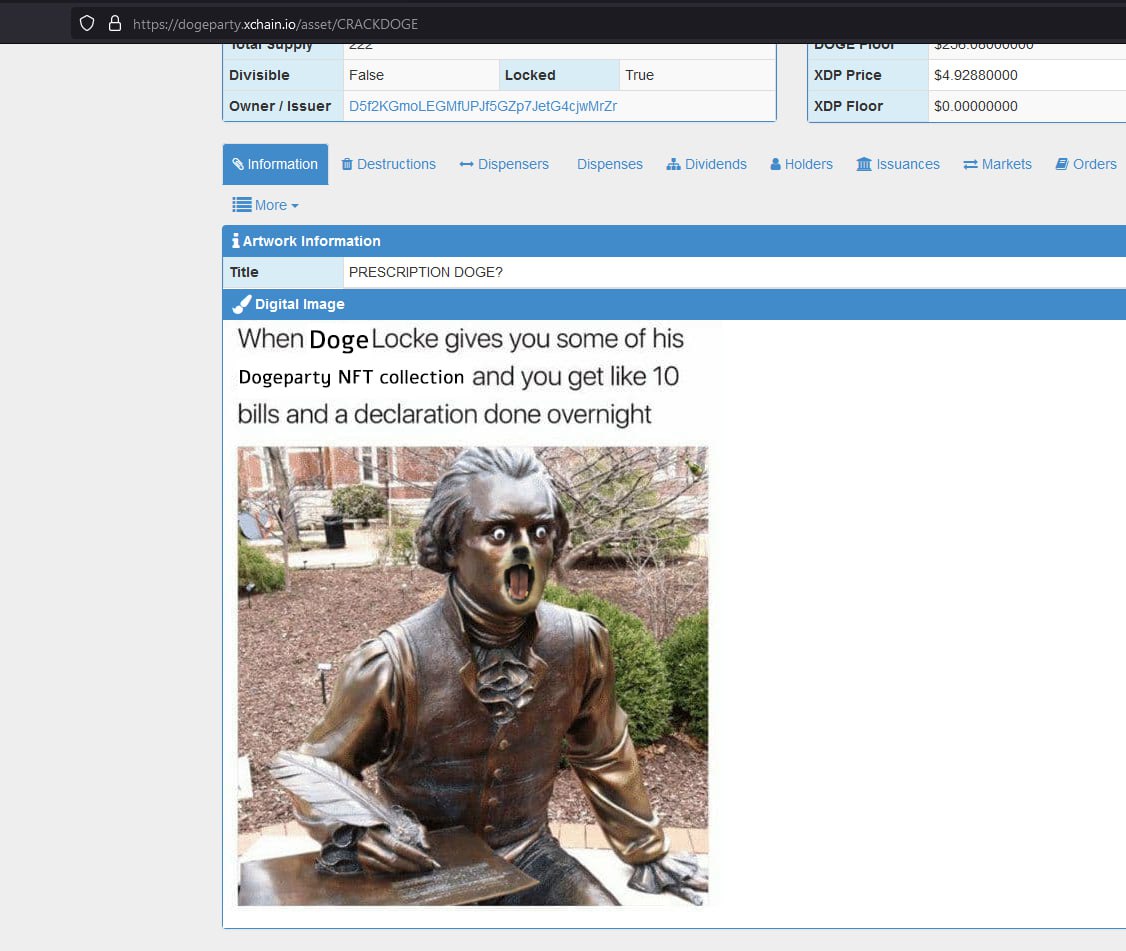Screen dimensions: 1126x951
Task: Switch to the Dispensers tab
Action: pos(504,164)
